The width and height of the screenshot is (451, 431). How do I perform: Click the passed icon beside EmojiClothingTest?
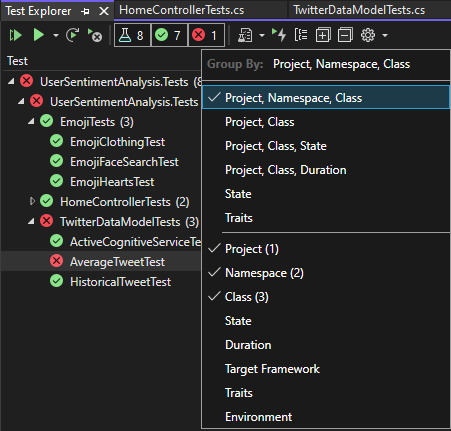(x=56, y=141)
